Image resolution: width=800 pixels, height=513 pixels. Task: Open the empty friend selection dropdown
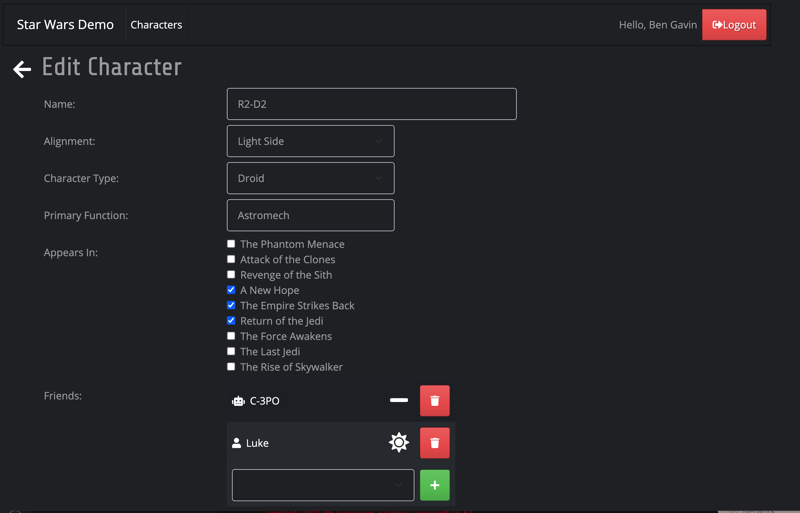tap(323, 485)
